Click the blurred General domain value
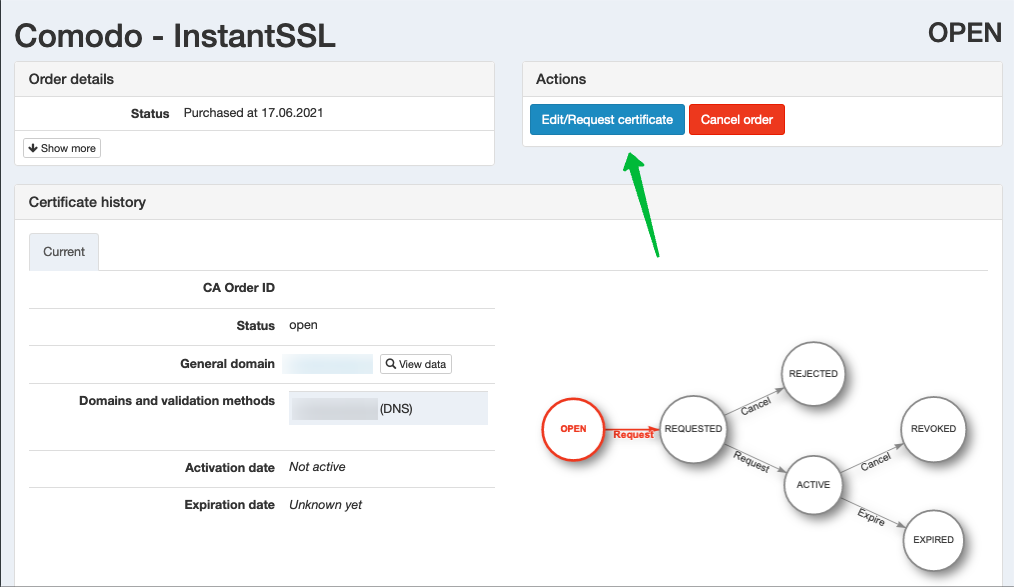This screenshot has height=587, width=1014. coord(328,364)
